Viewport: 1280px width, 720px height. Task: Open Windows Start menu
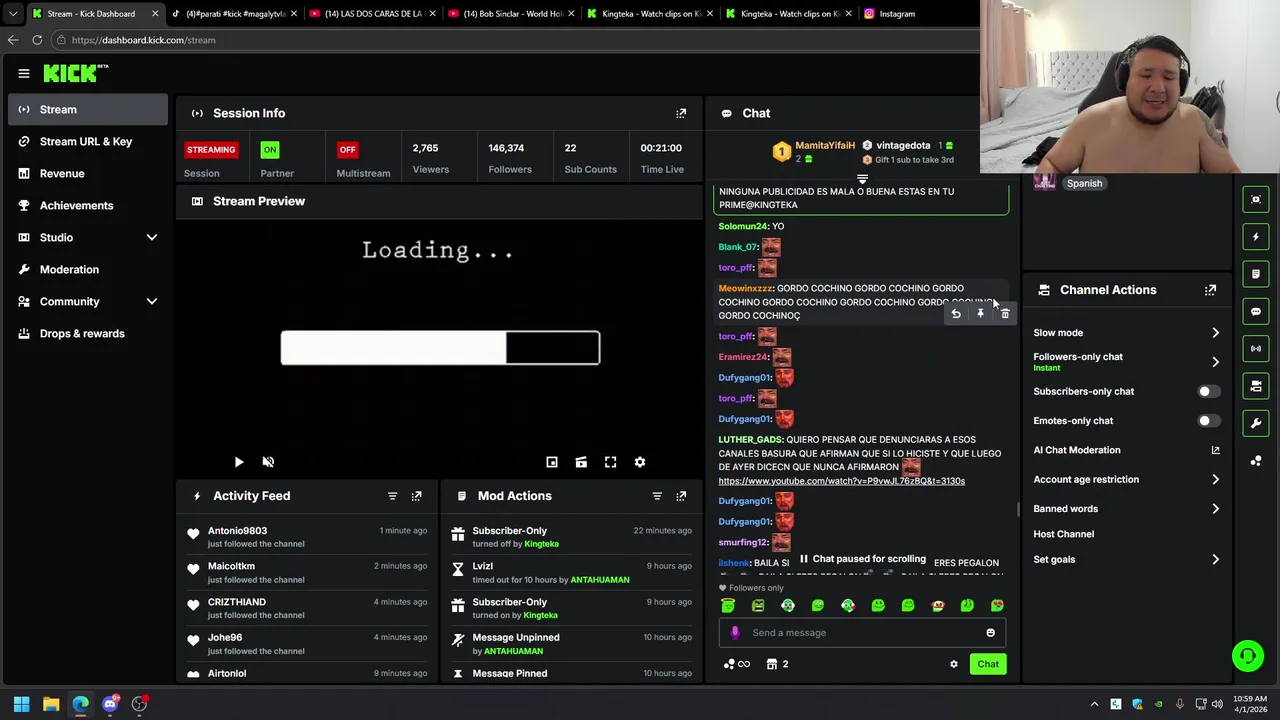pos(21,704)
